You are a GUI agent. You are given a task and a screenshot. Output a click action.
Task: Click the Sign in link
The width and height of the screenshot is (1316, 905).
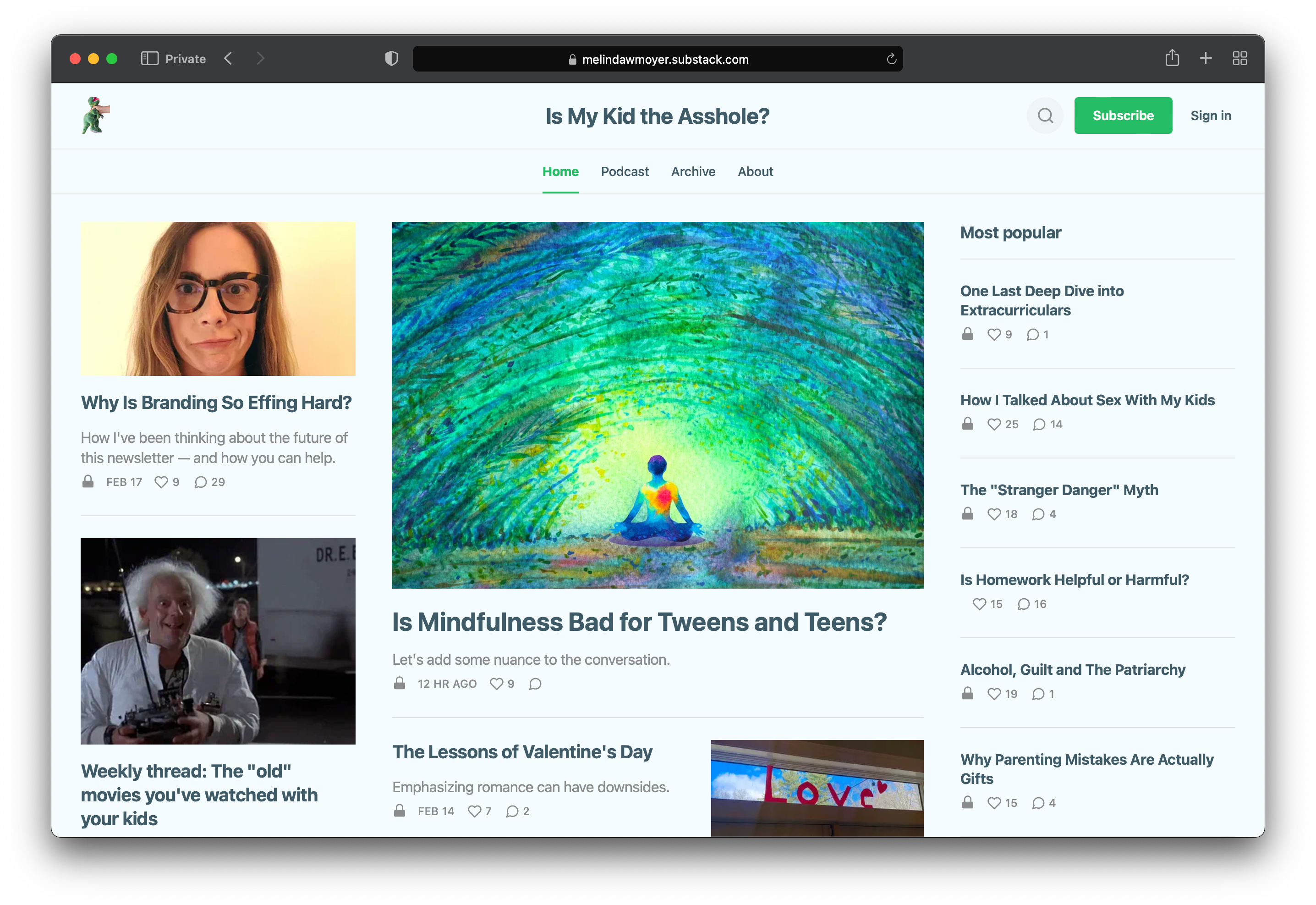1210,116
